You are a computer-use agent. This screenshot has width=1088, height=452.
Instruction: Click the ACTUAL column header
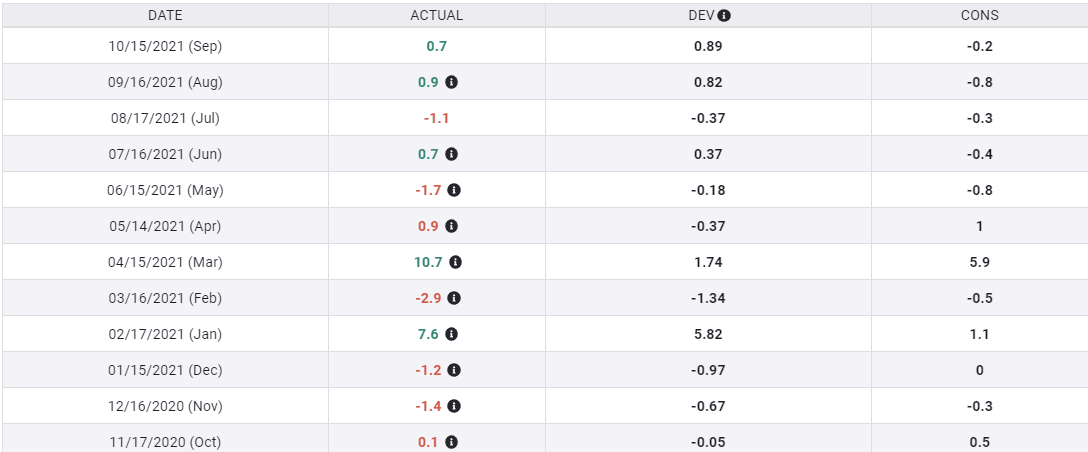click(x=437, y=15)
